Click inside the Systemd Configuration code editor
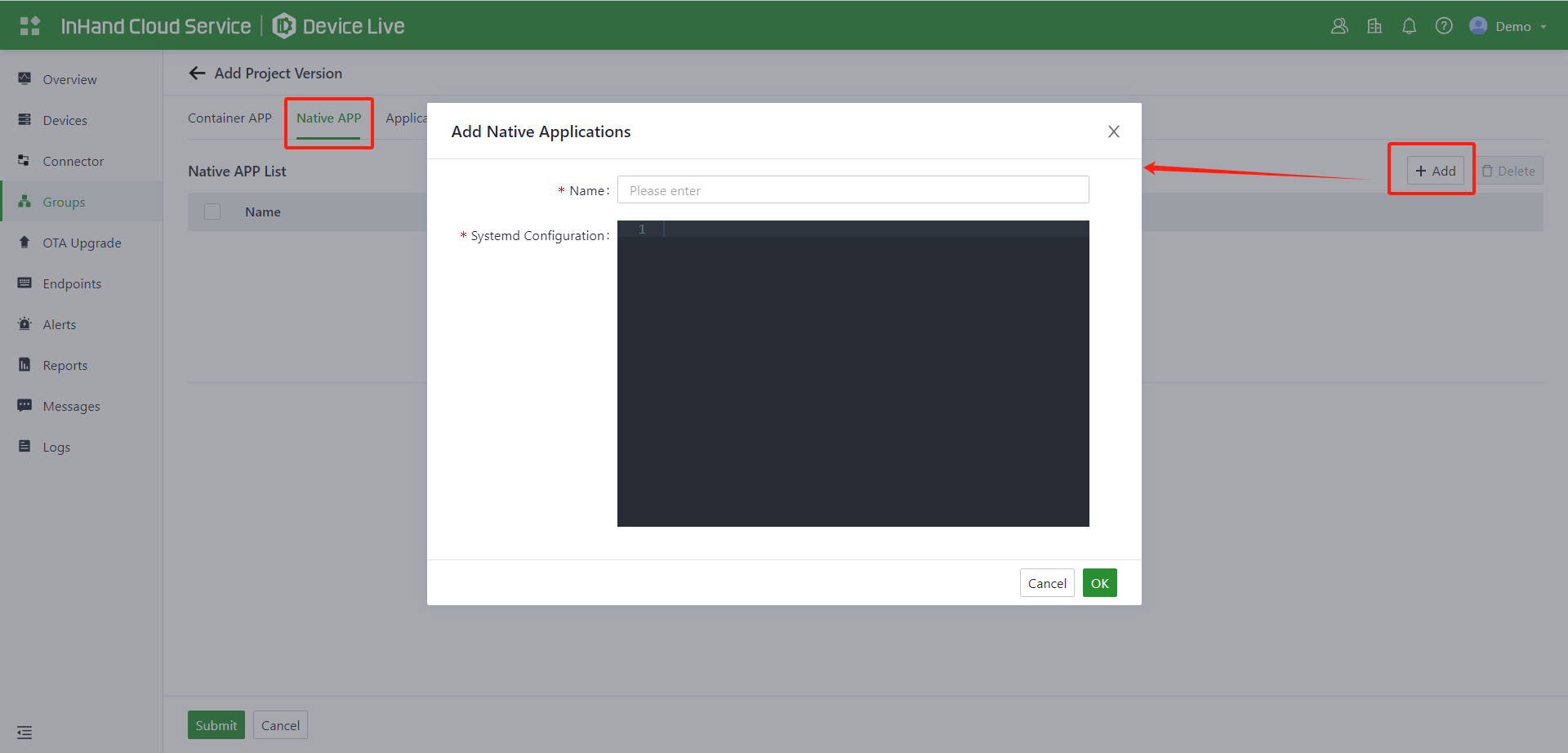The image size is (1568, 753). pyautogui.click(x=853, y=373)
